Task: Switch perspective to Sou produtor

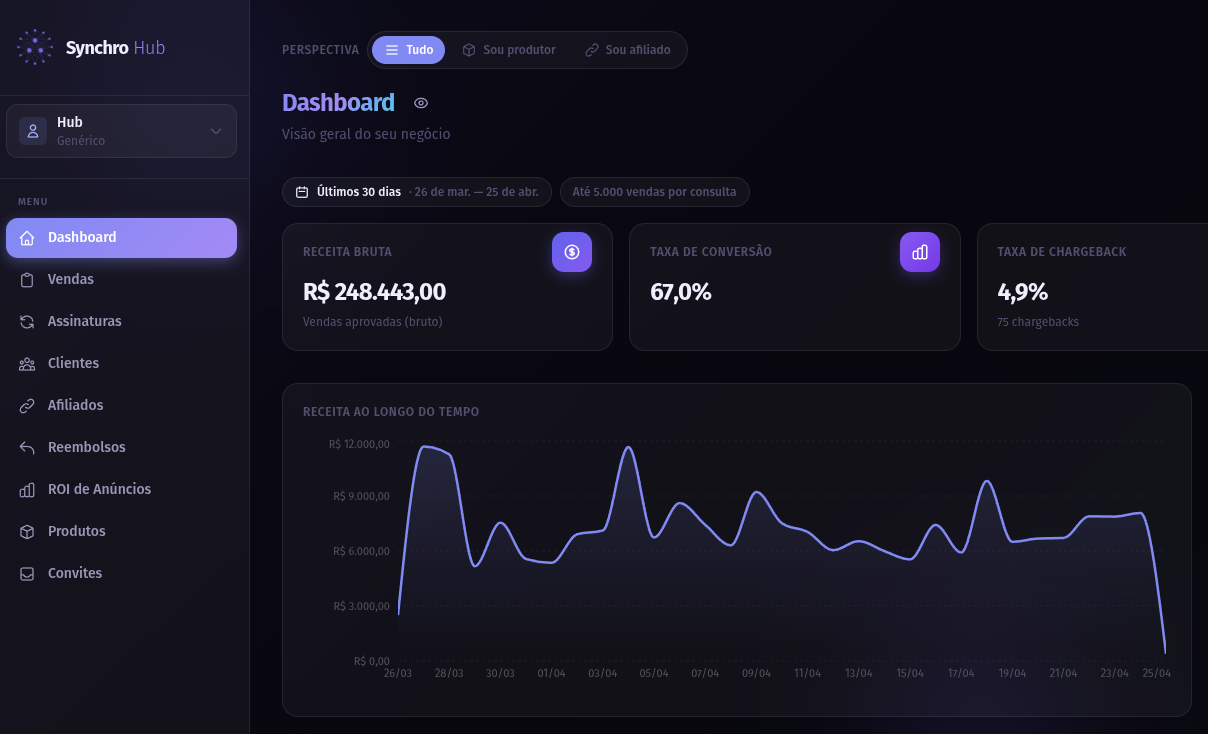Action: click(508, 50)
